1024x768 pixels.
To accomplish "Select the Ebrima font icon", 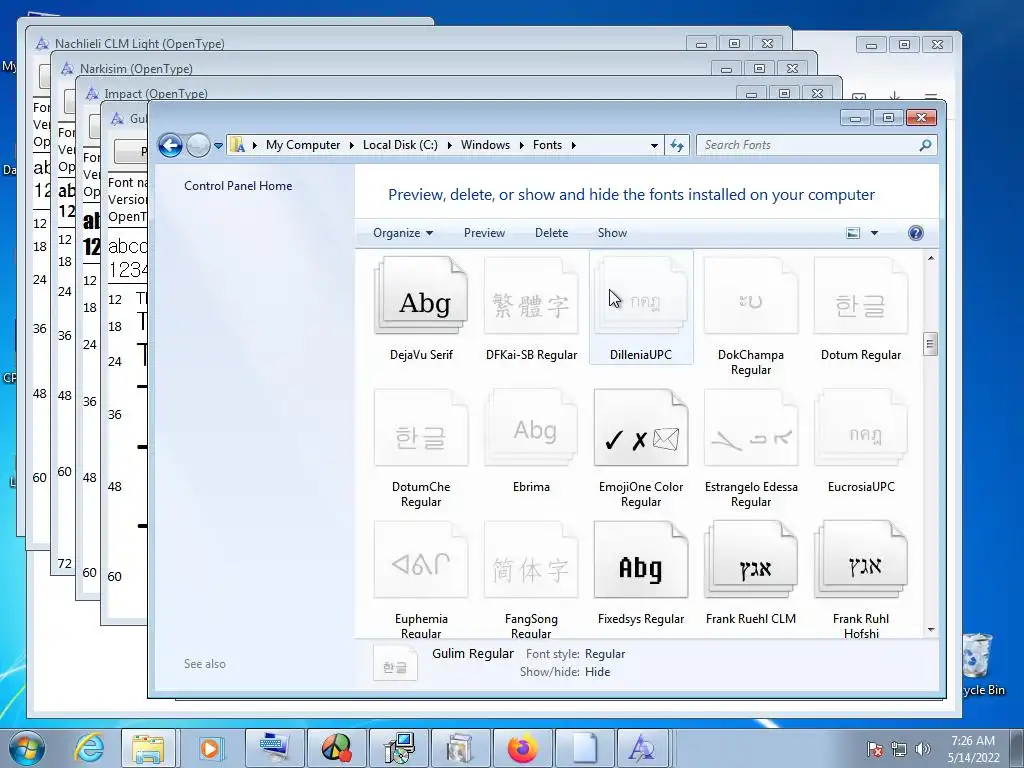I will 531,427.
